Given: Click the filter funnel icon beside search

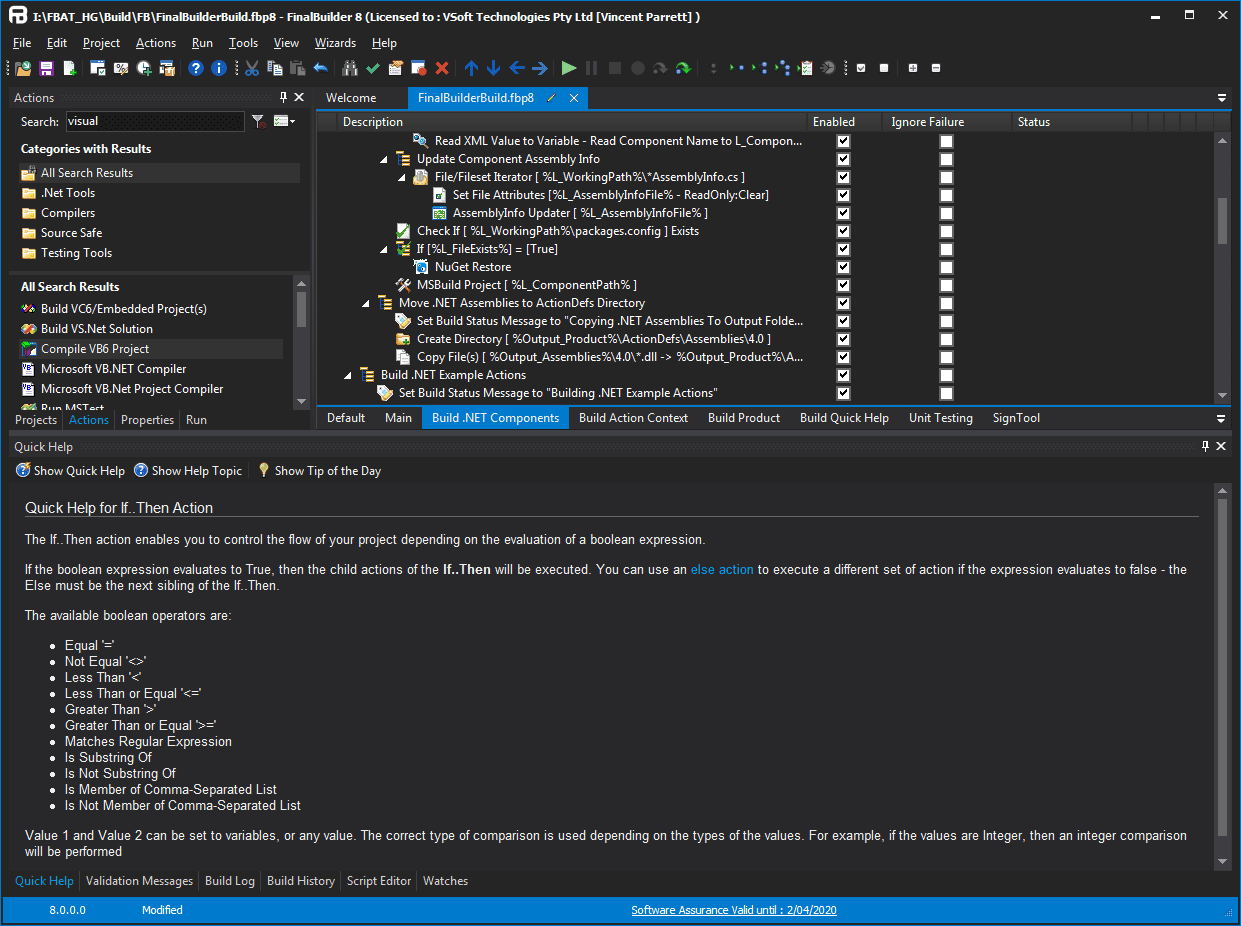Looking at the screenshot, I should click(258, 121).
